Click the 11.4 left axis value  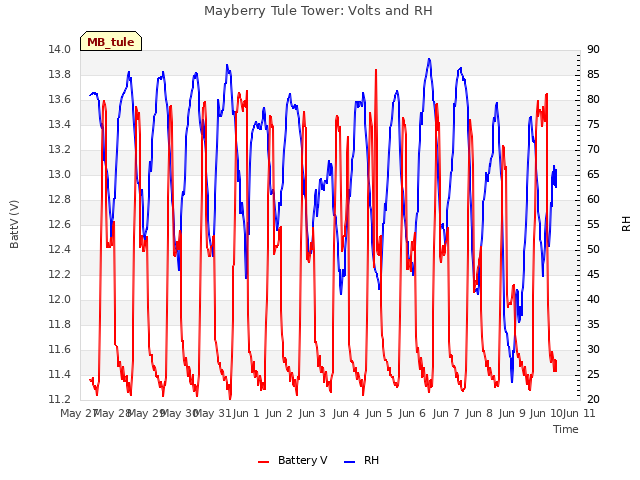click(60, 374)
